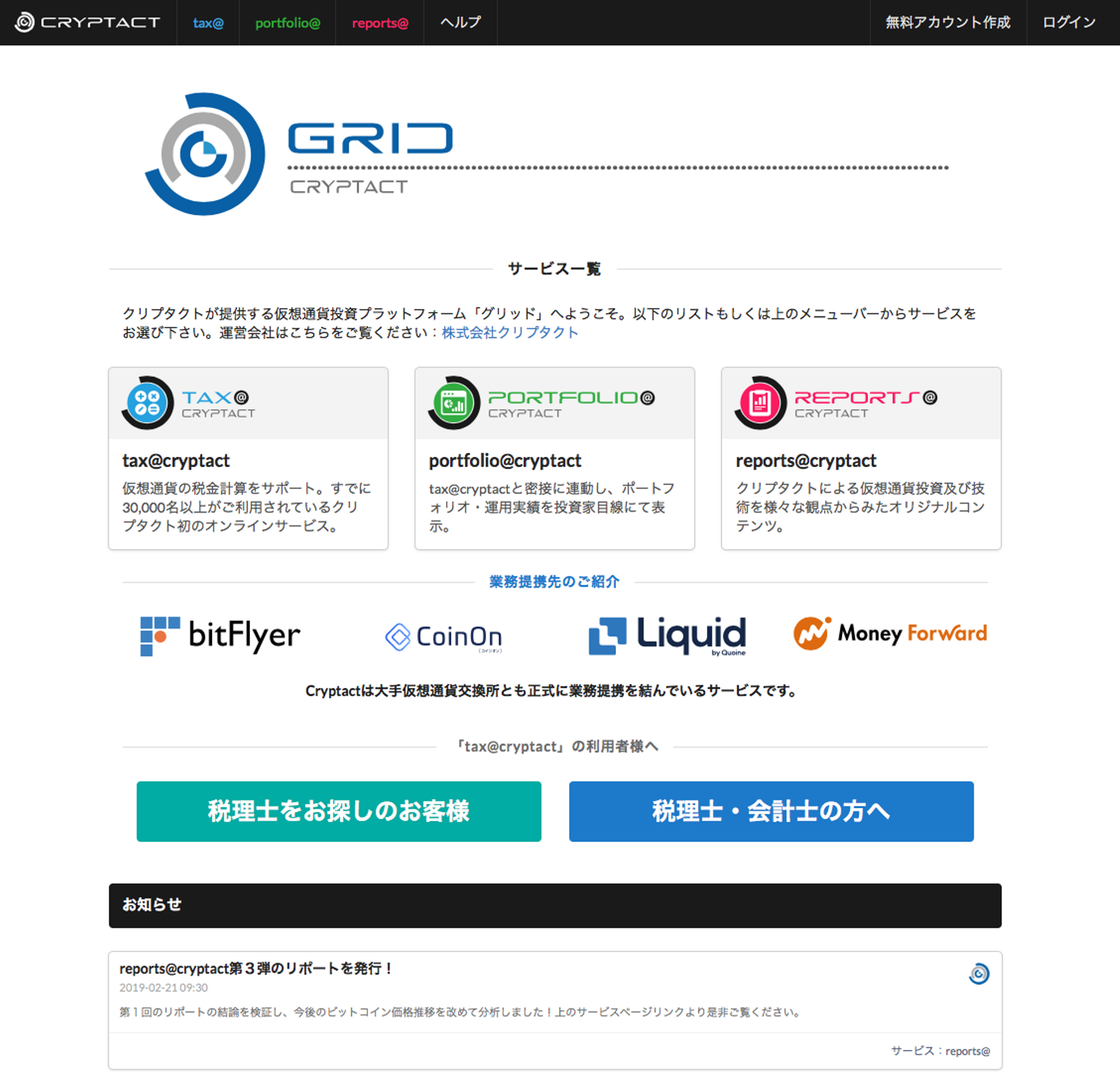Click the green PORTFOLIO@ chart icon
This screenshot has width=1120, height=1083.
click(454, 403)
